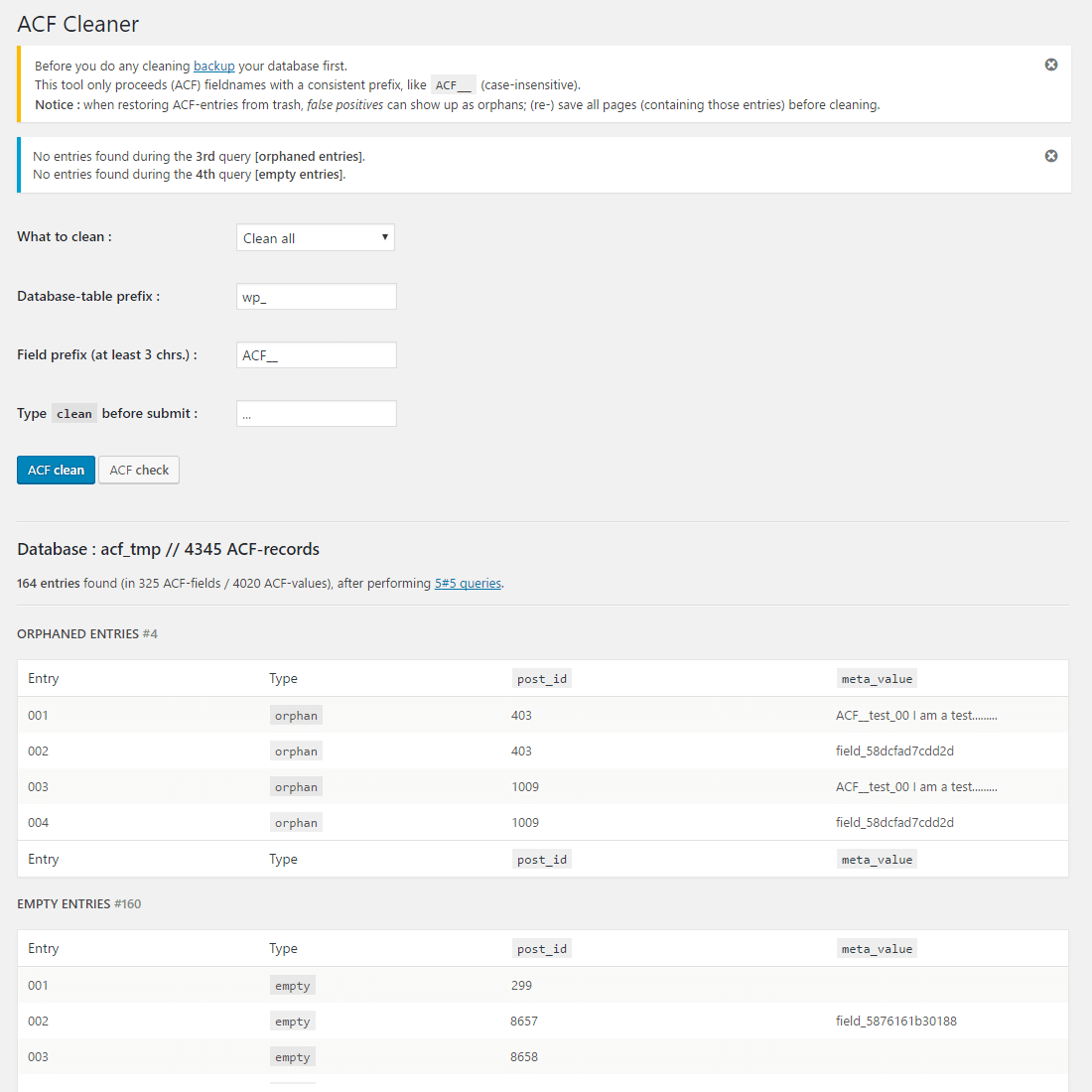Click the ORPHANED ENTRIES #4 heading

pyautogui.click(x=87, y=633)
